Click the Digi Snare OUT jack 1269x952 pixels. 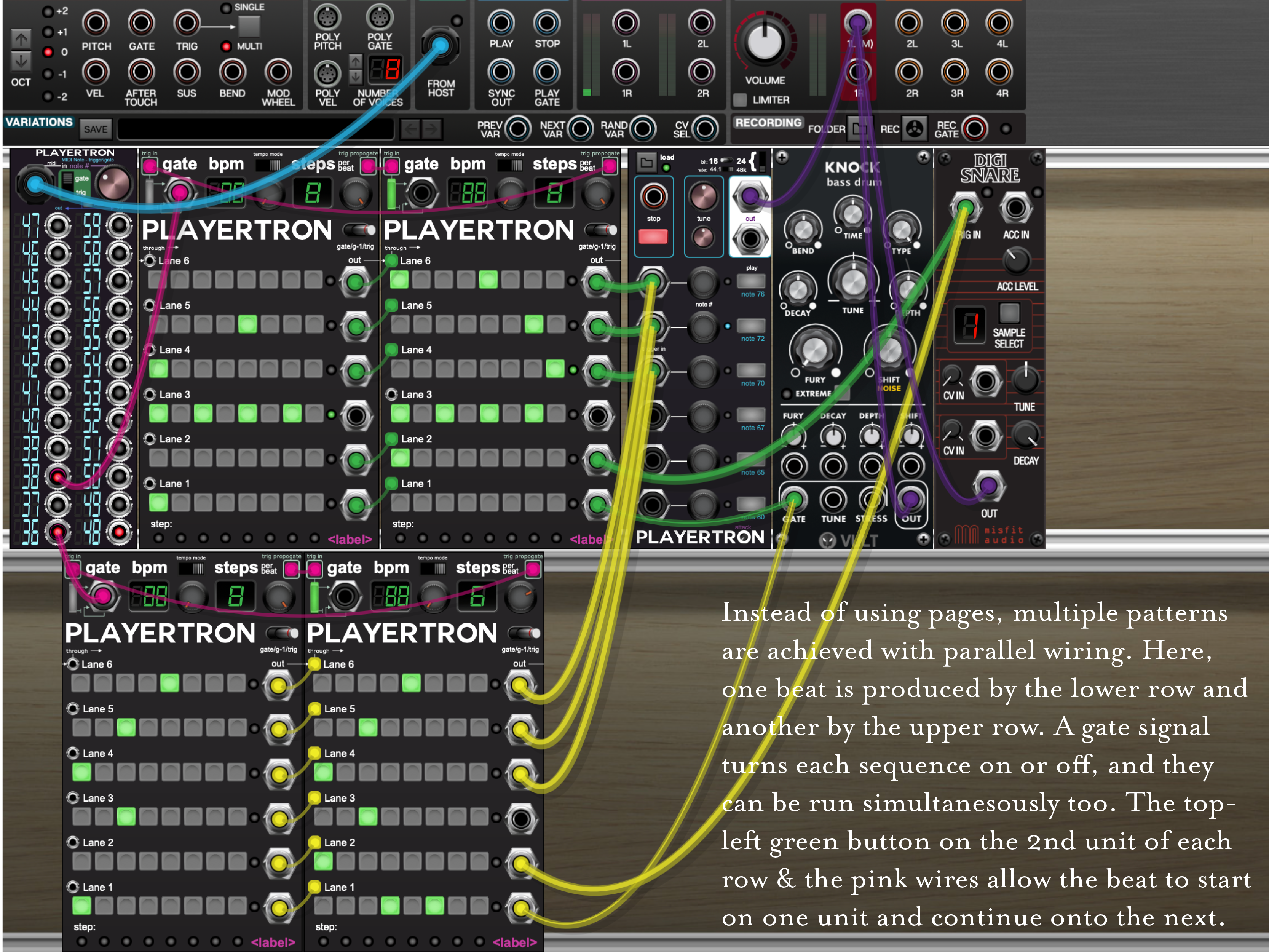pyautogui.click(x=988, y=486)
